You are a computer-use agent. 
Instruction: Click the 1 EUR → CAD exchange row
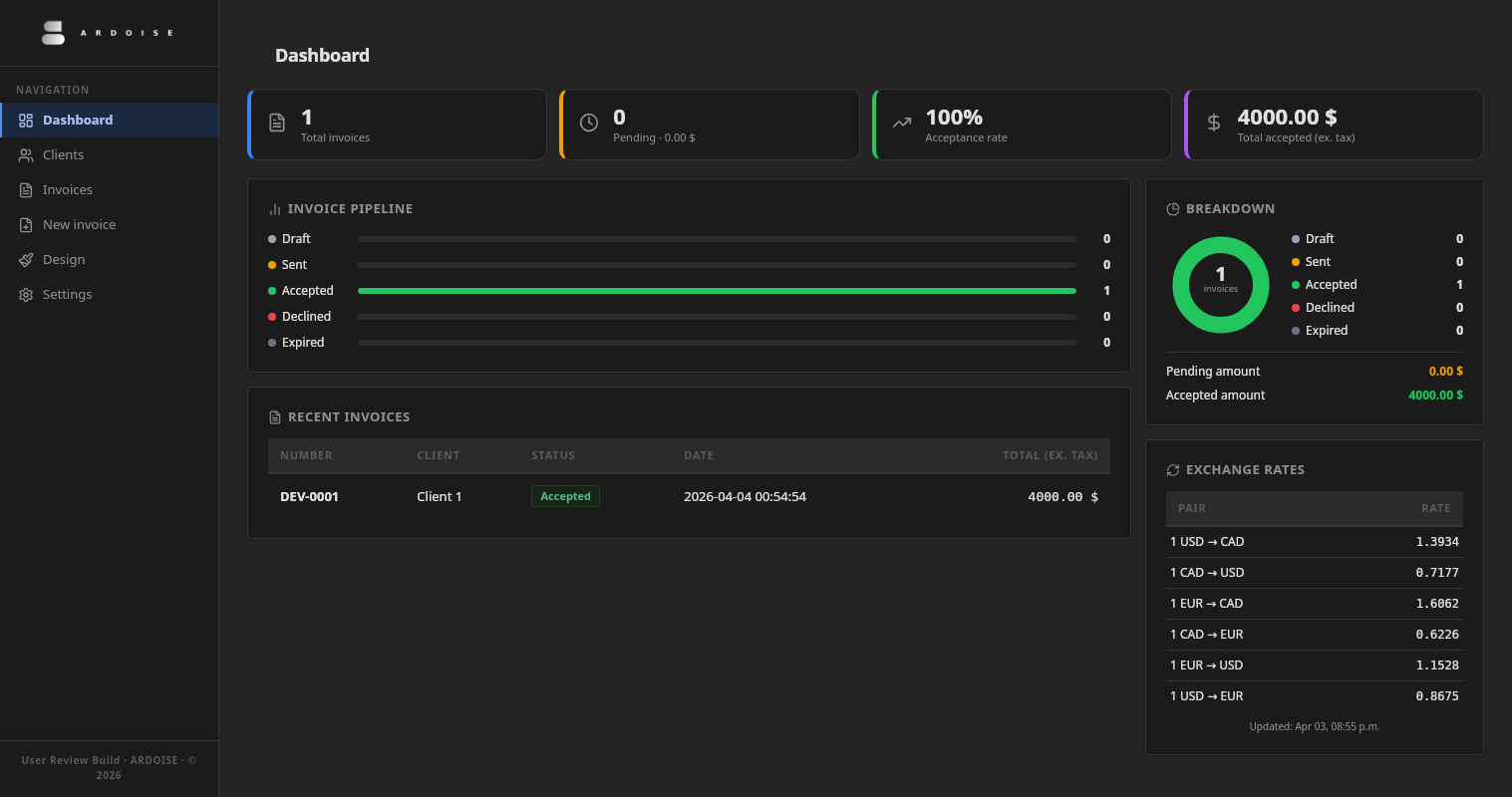pos(1315,604)
